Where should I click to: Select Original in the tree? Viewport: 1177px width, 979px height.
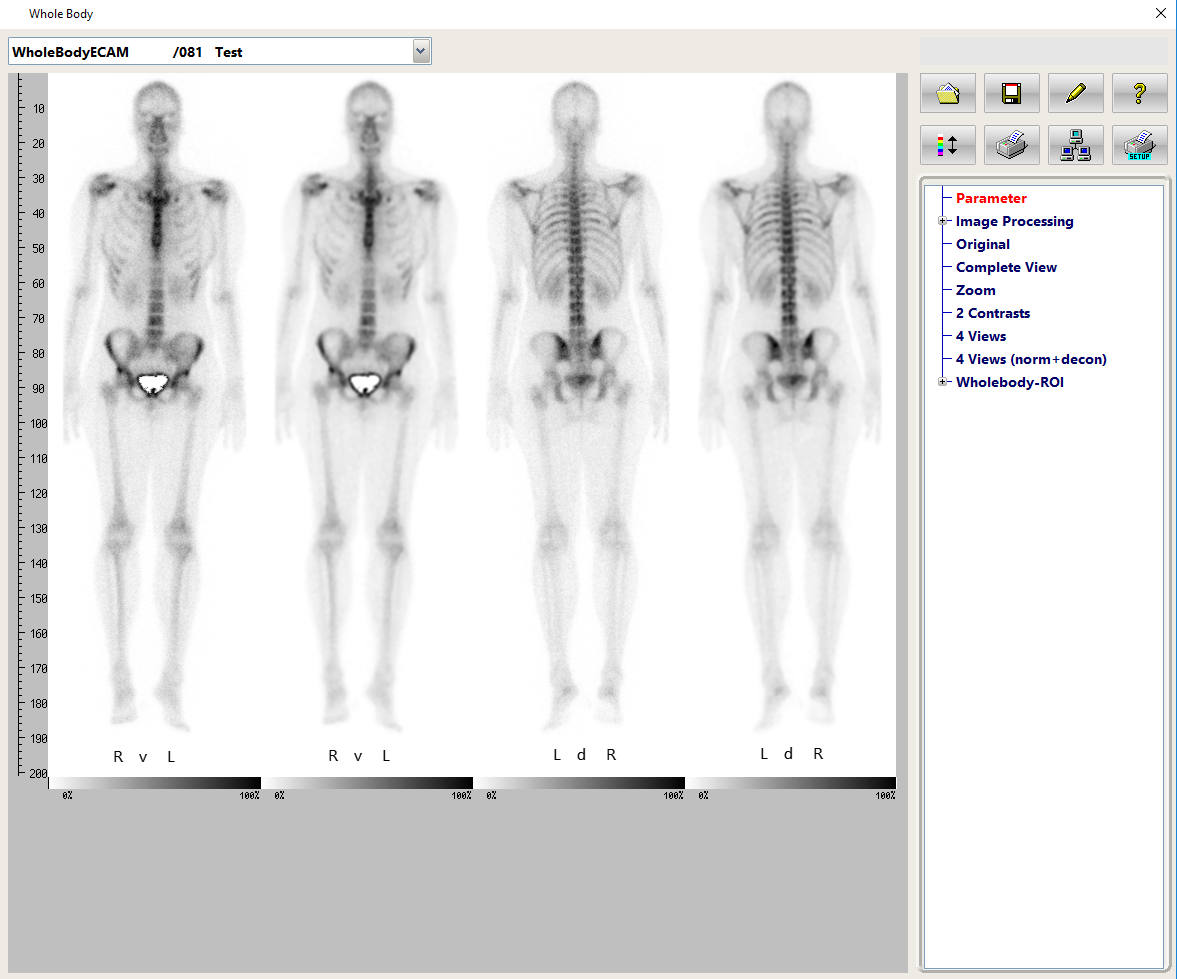[982, 244]
